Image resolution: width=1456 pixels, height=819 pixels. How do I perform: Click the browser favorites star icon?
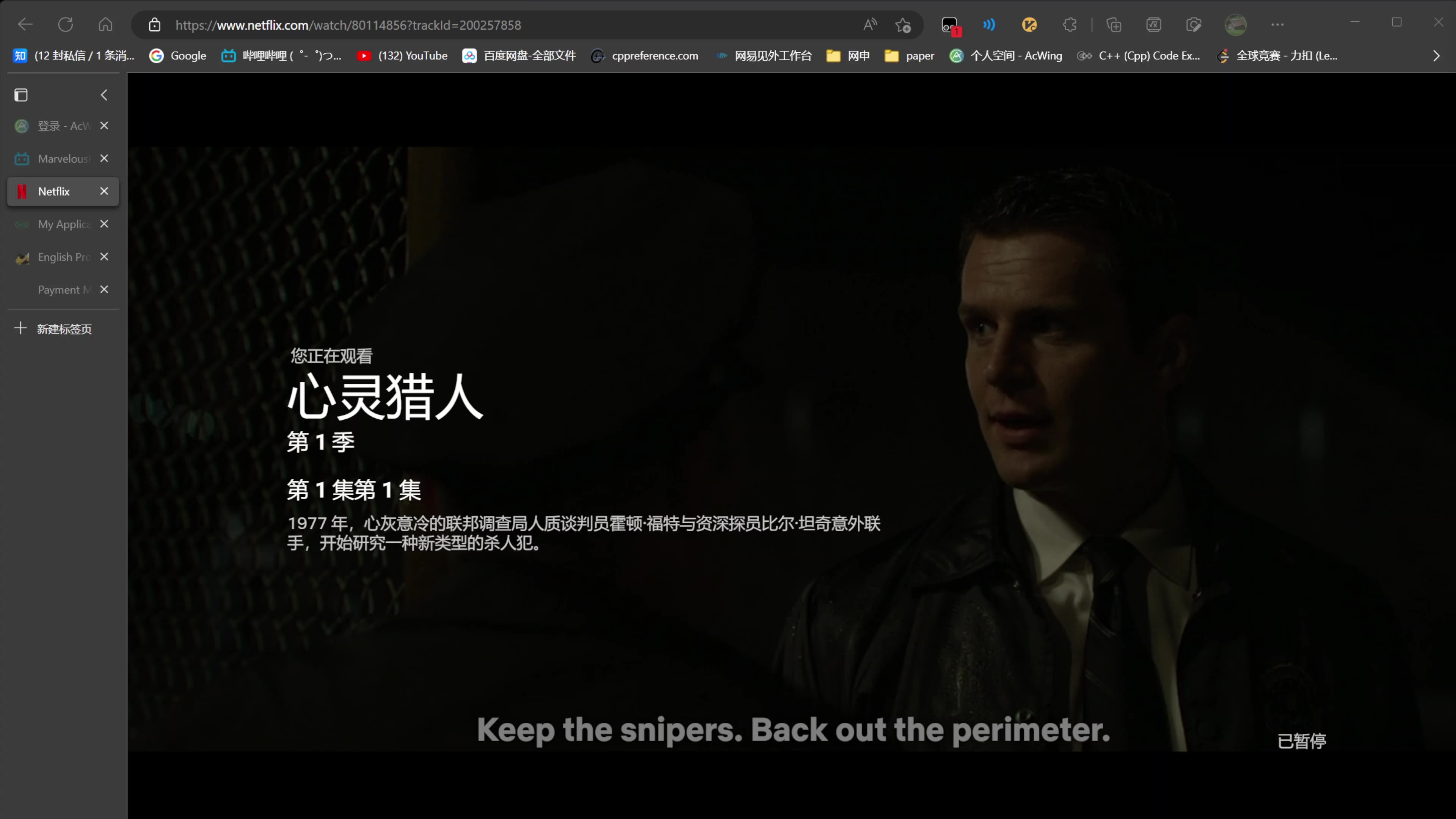point(901,25)
